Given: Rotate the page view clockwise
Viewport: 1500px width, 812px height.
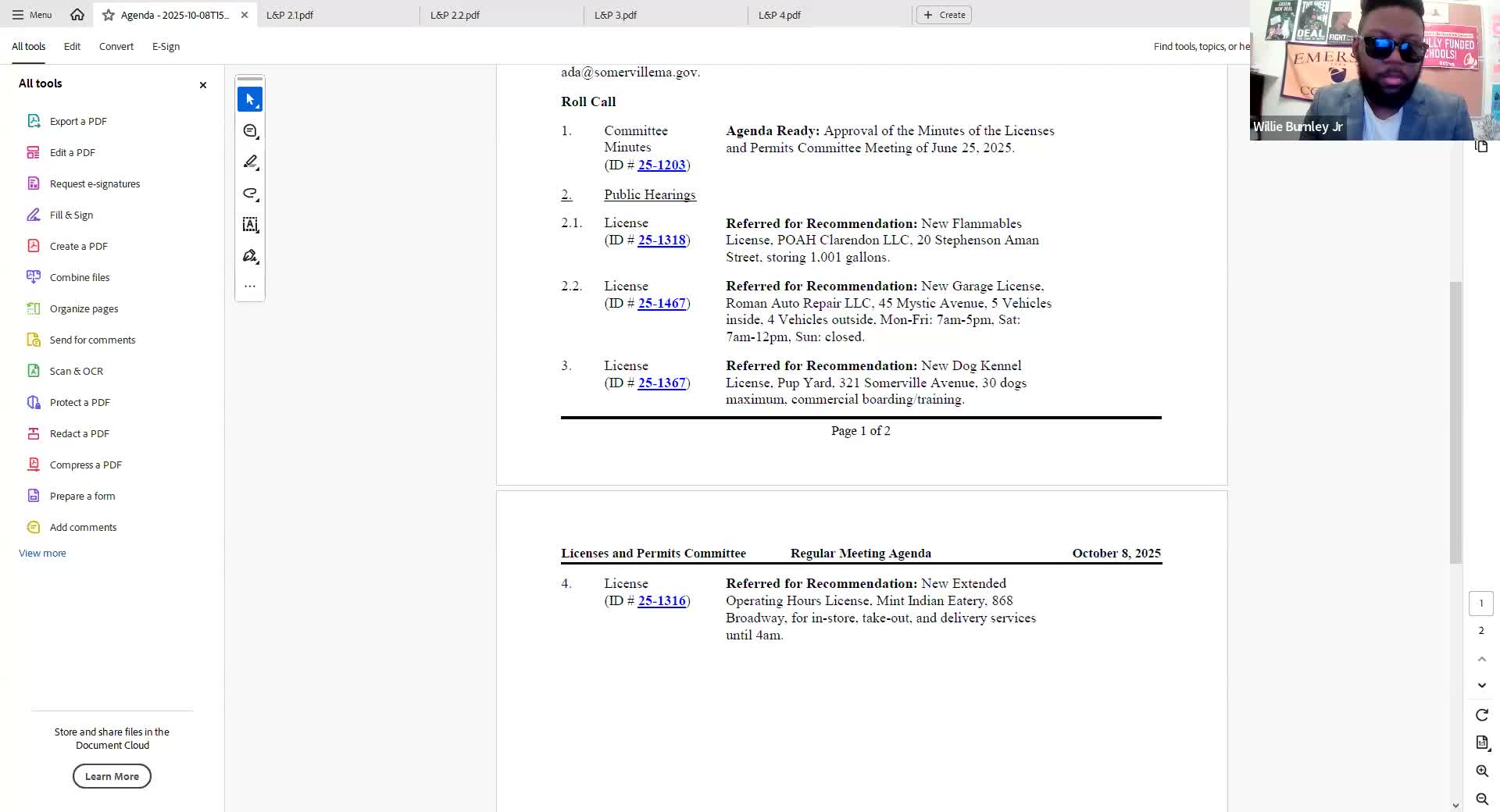Looking at the screenshot, I should tap(1481, 715).
